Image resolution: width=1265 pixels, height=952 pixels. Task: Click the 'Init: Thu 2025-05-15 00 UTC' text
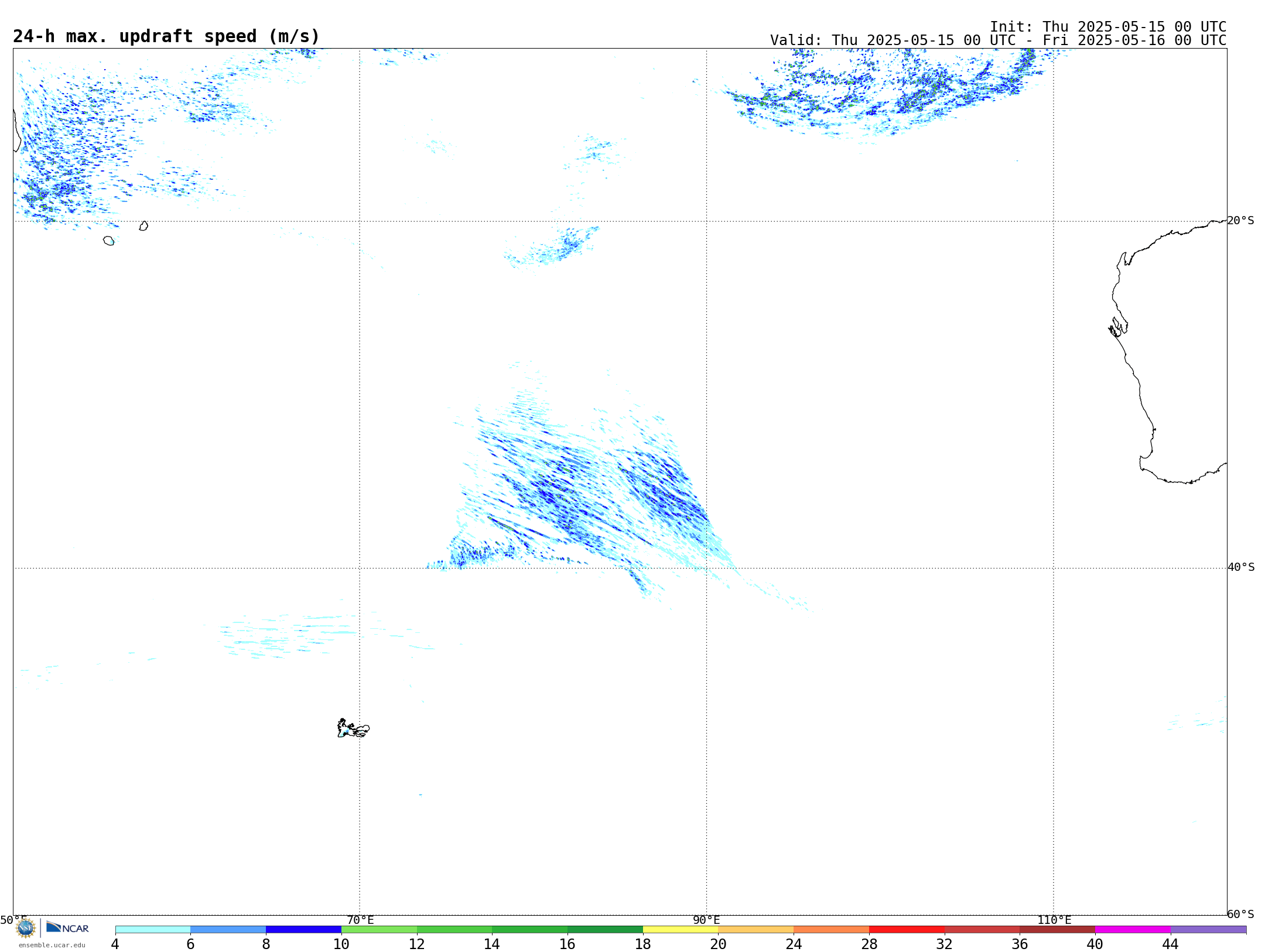[1108, 27]
